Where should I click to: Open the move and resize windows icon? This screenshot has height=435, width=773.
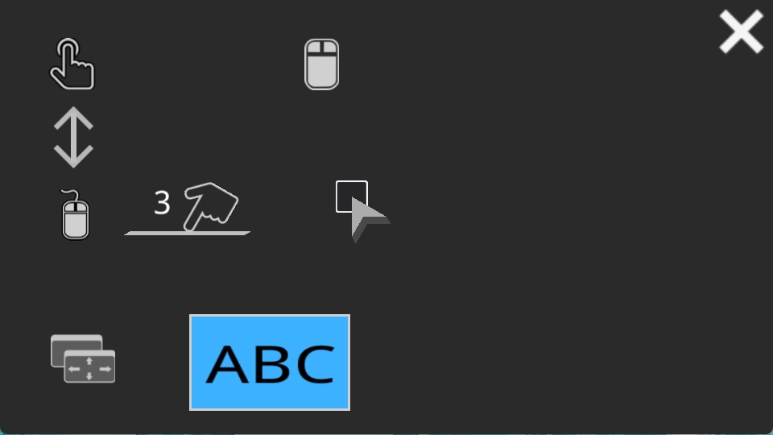pyautogui.click(x=83, y=359)
